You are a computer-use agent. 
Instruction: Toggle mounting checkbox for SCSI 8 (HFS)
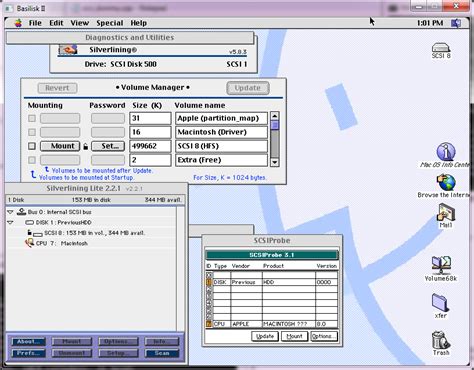[32, 146]
